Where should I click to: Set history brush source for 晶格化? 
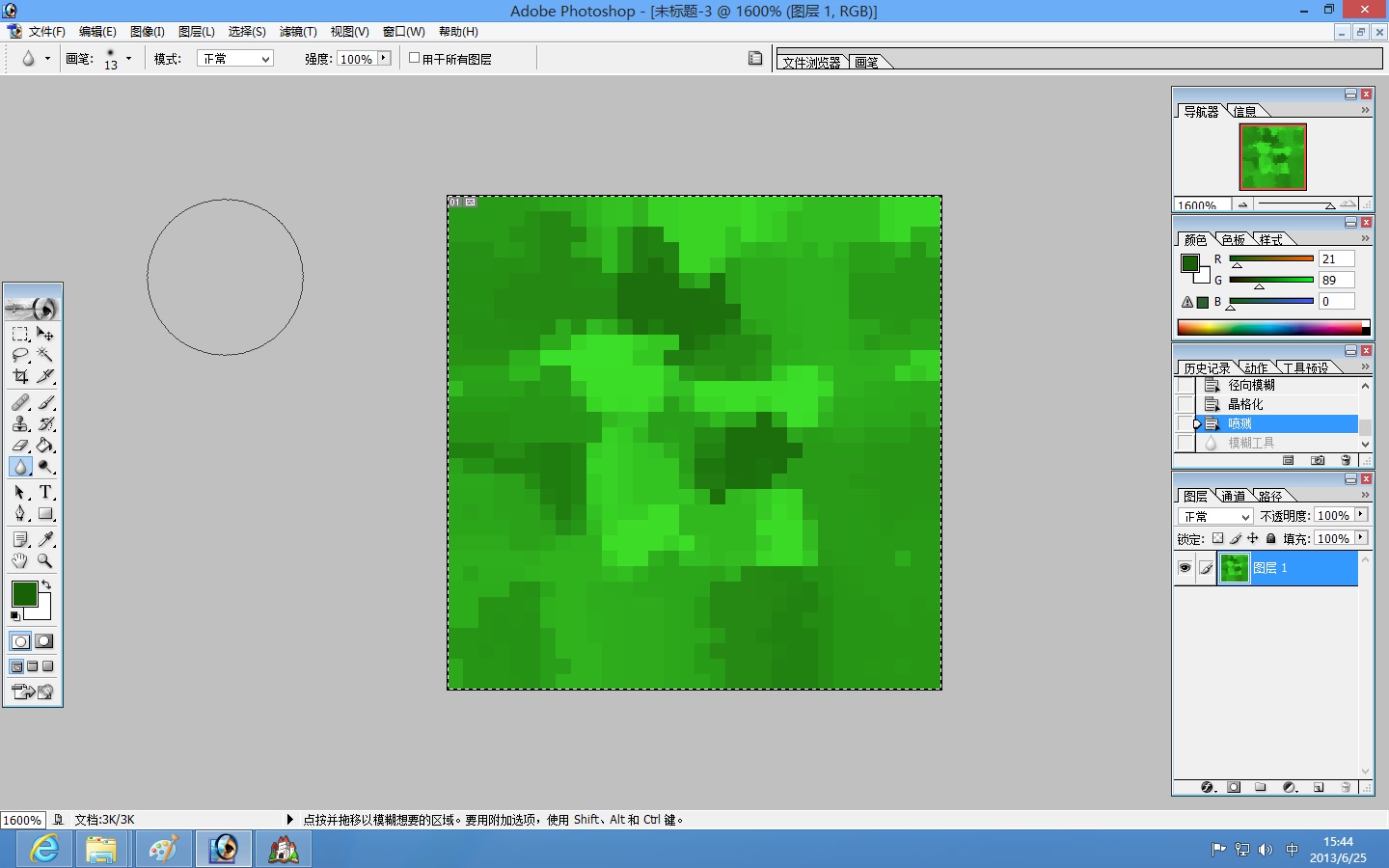(1185, 404)
